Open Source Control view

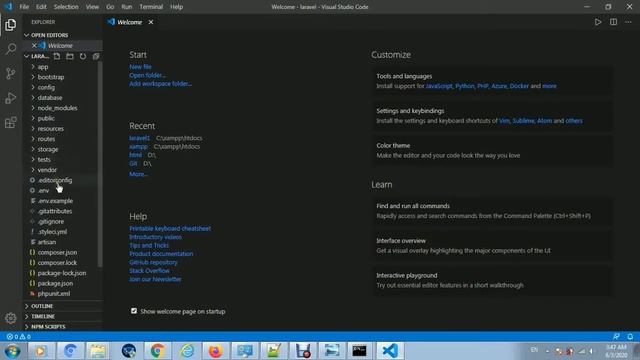coord(11,73)
